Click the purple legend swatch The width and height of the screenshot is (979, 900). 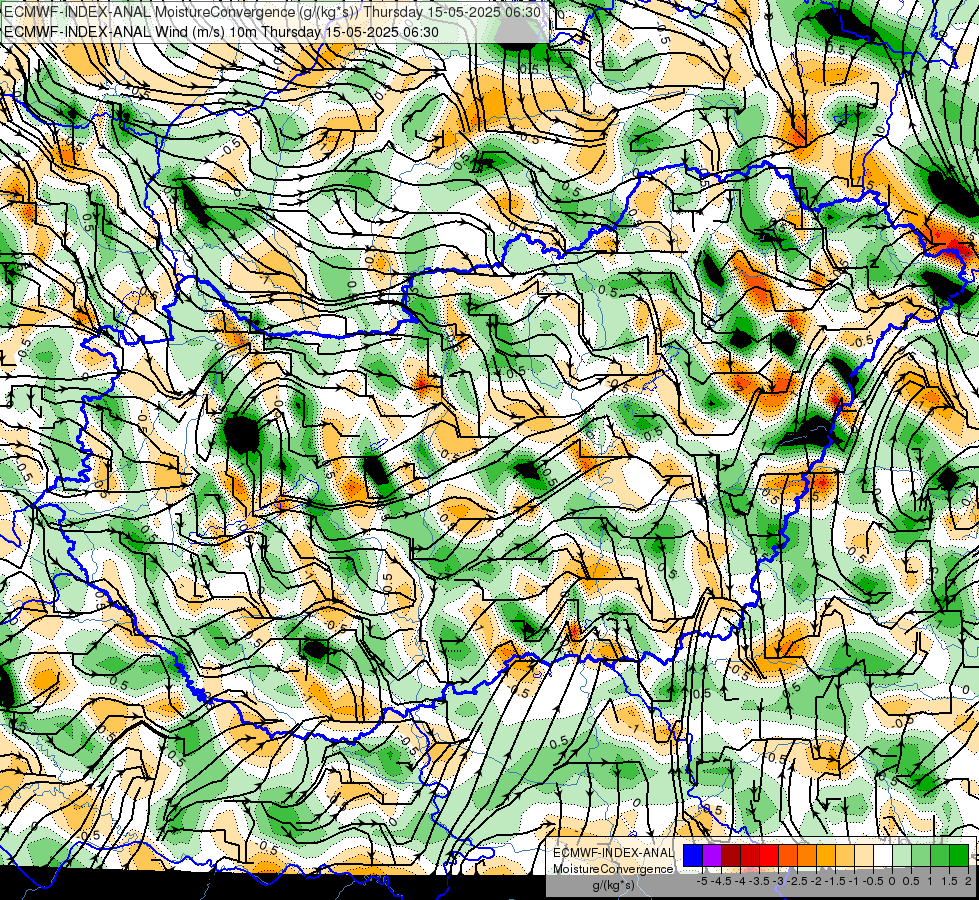pyautogui.click(x=712, y=855)
